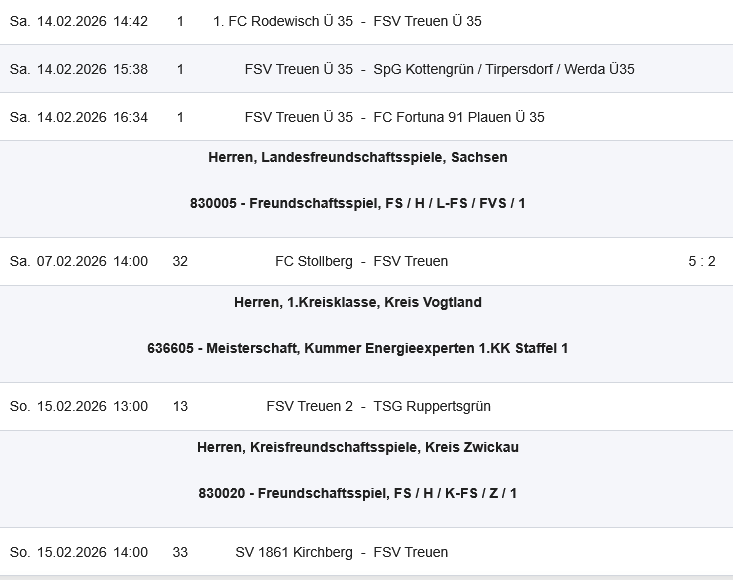The image size is (733, 580).
Task: Click the date Sa. 07.02.2026 14:00
Action: tap(79, 261)
